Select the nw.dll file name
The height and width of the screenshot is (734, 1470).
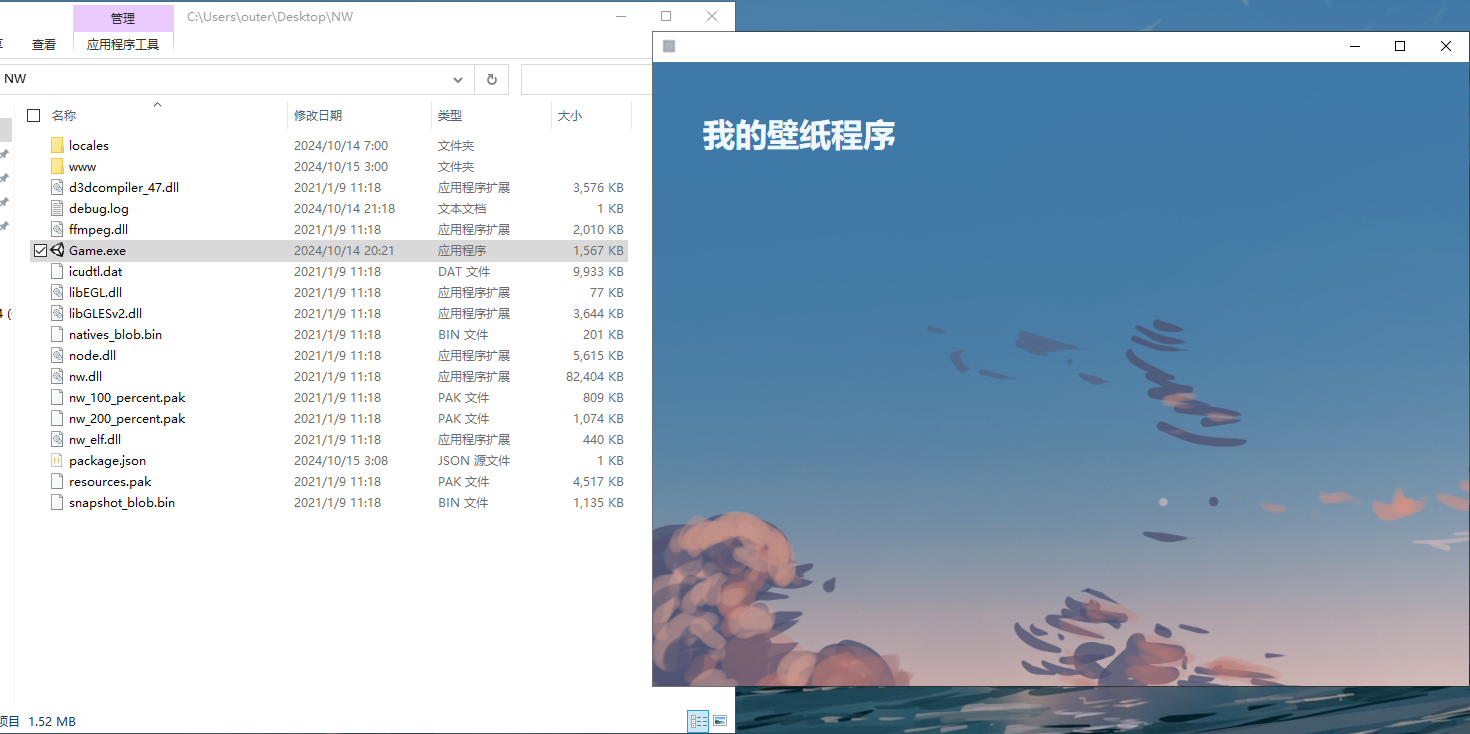[x=85, y=377]
